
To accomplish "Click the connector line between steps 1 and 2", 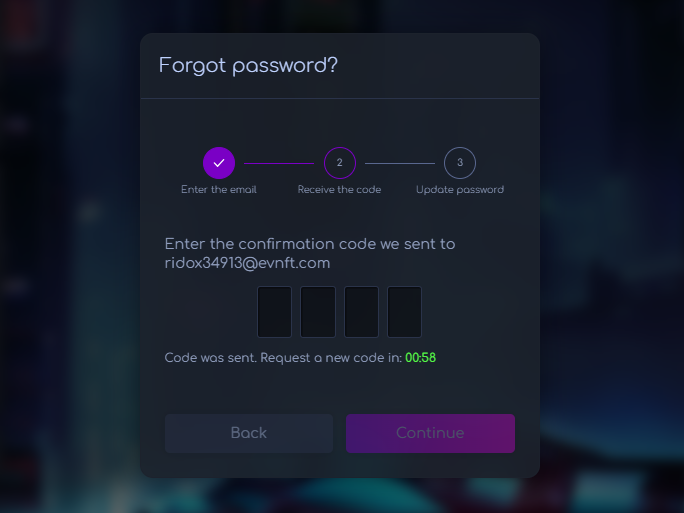I will (279, 163).
